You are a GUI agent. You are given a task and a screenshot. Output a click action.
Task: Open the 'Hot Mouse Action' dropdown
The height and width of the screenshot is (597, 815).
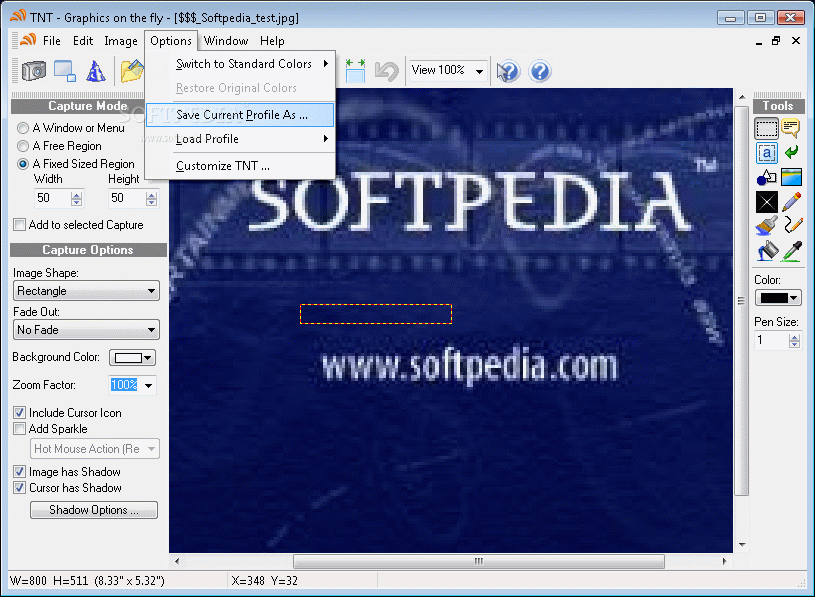95,449
